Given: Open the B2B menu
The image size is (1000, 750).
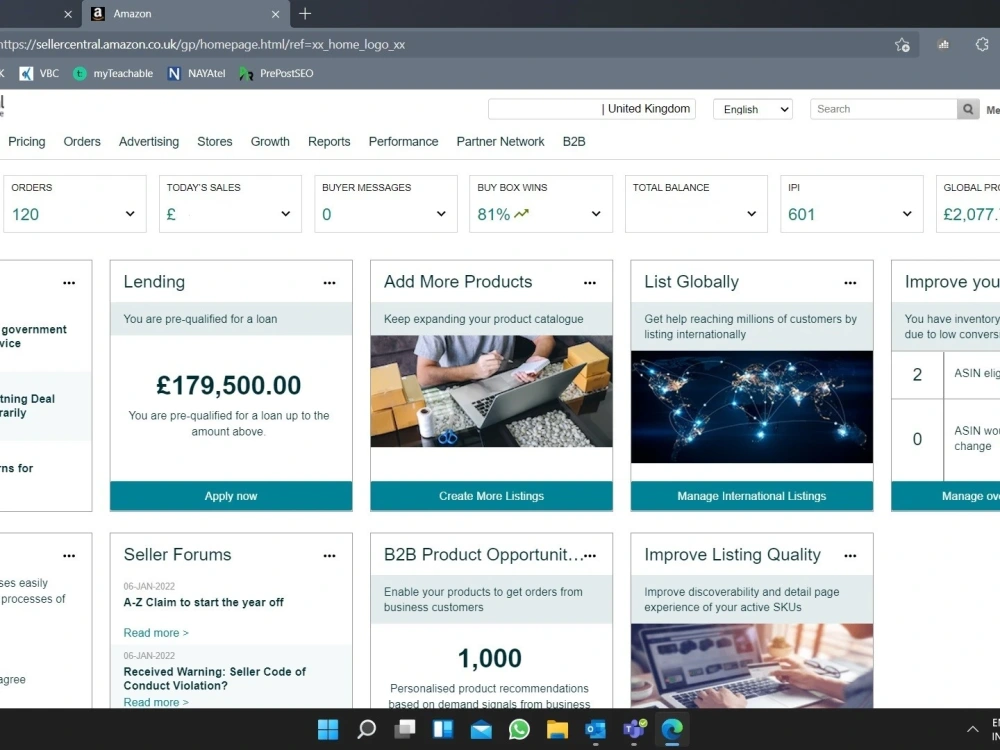Looking at the screenshot, I should click(574, 142).
